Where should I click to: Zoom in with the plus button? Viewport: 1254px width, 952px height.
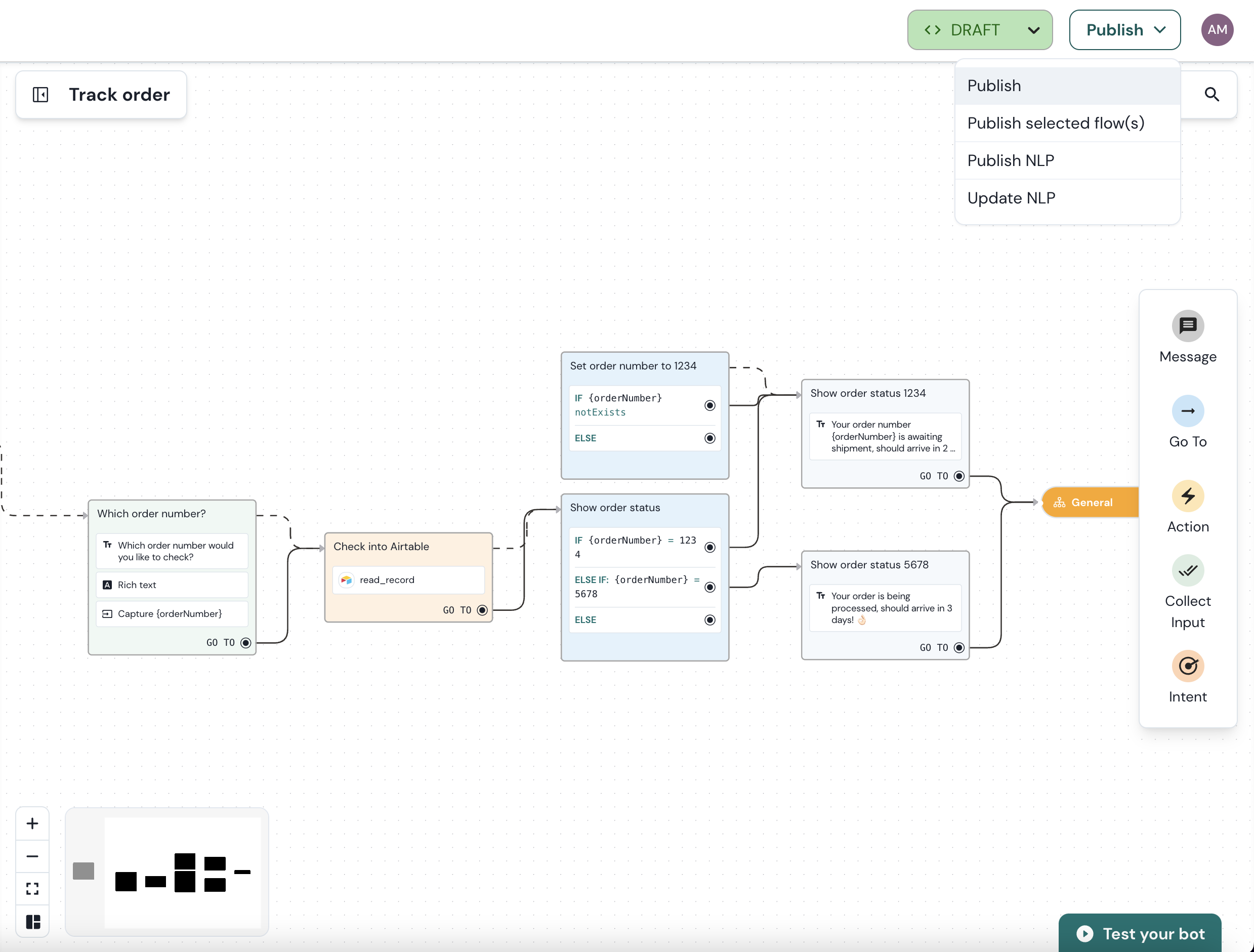coord(32,823)
